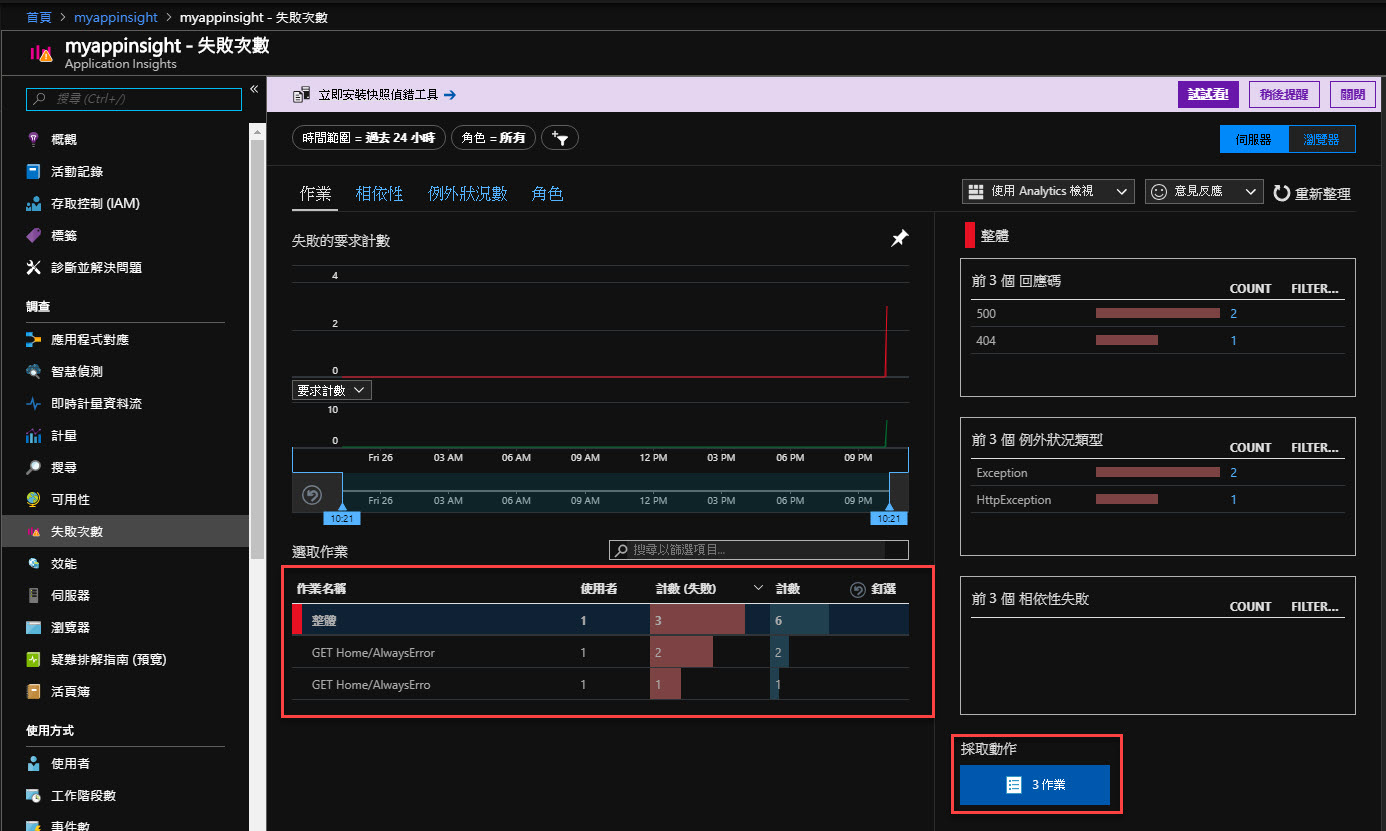Screen dimensions: 1386x831
Task: Select the 可用性 availability globe icon
Action: coord(34,499)
